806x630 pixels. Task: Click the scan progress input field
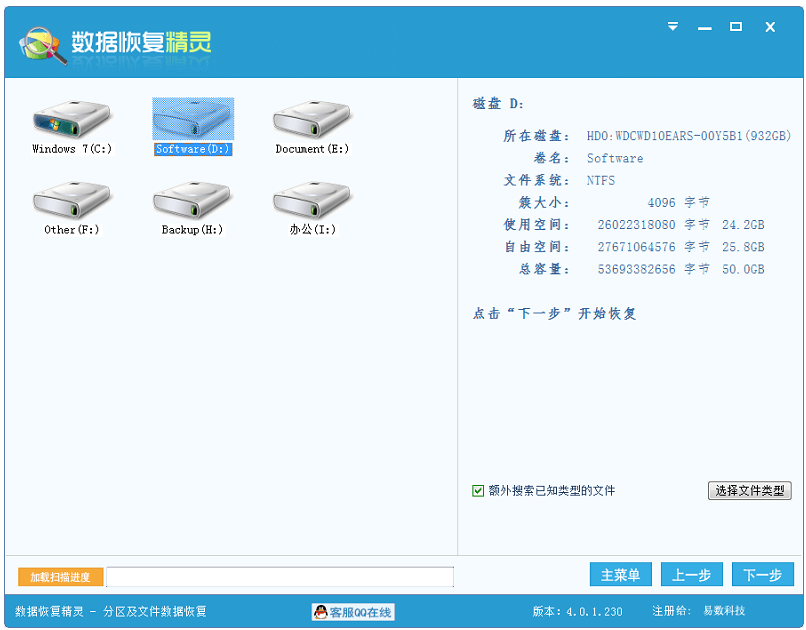pos(280,576)
